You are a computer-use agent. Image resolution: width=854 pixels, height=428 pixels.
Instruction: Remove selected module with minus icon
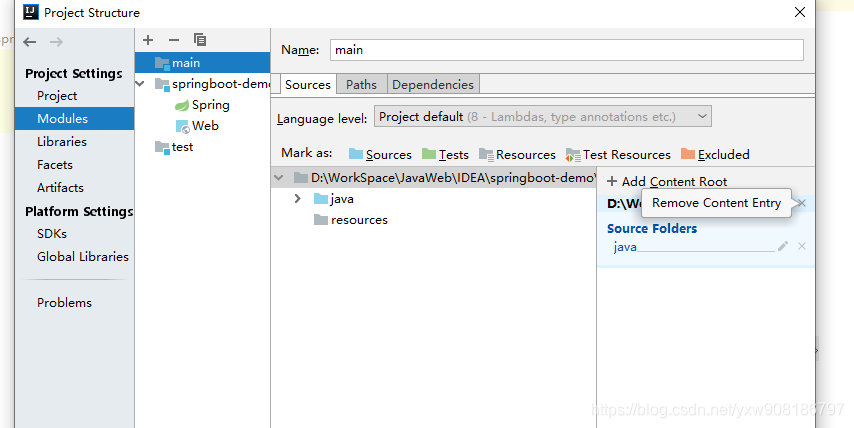click(x=174, y=40)
